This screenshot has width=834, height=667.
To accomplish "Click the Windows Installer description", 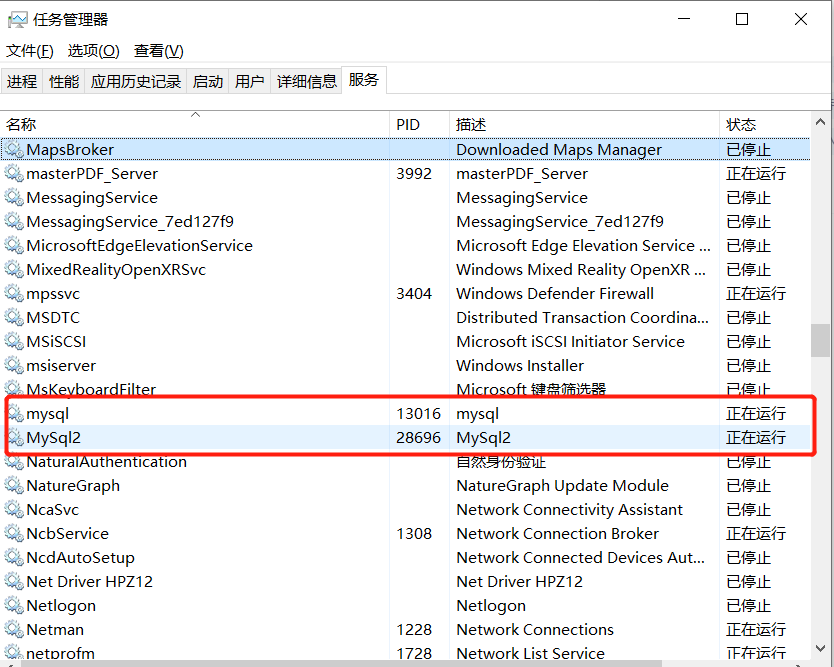I will click(520, 365).
